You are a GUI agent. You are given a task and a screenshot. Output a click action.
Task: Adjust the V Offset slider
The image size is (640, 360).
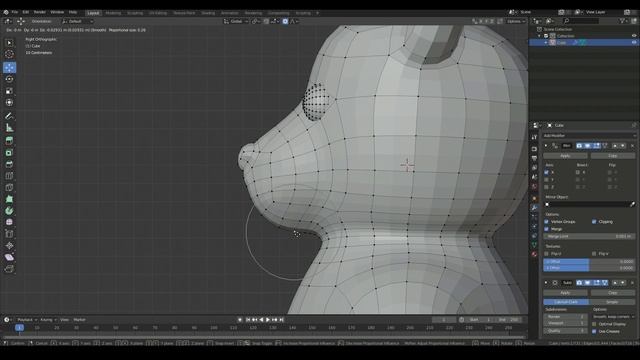pos(589,268)
